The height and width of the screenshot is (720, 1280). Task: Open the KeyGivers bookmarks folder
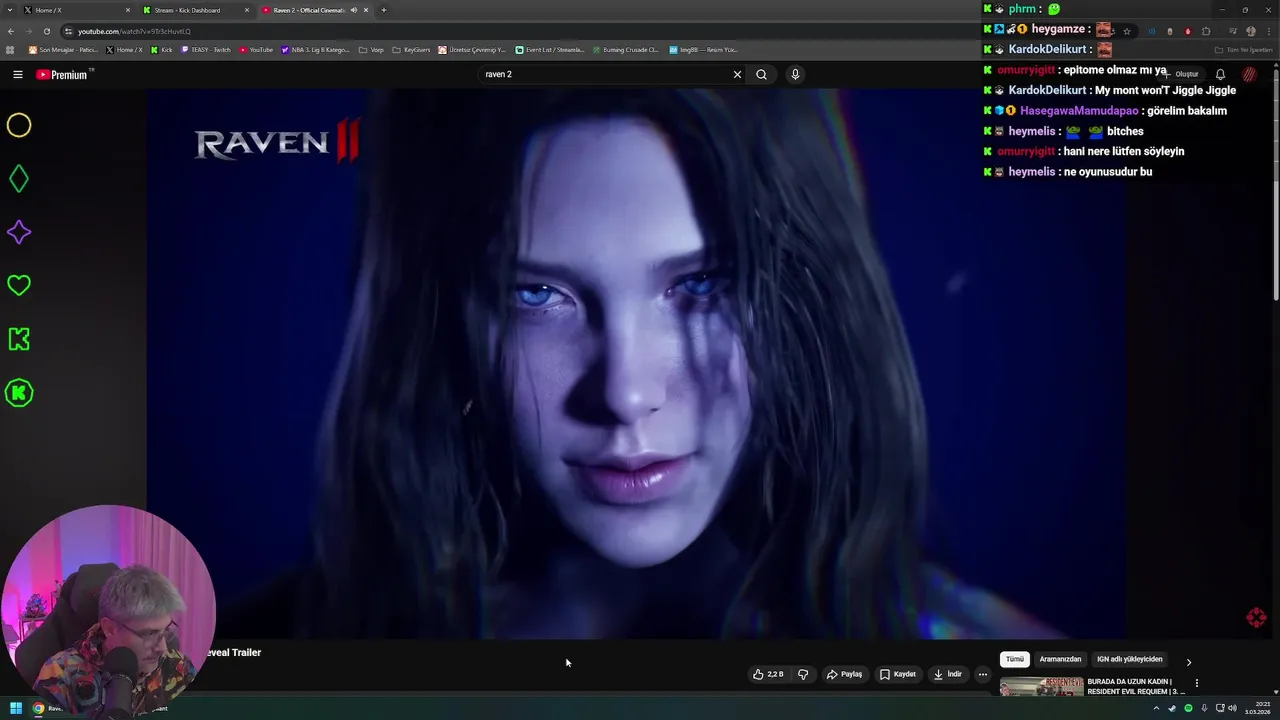[411, 49]
